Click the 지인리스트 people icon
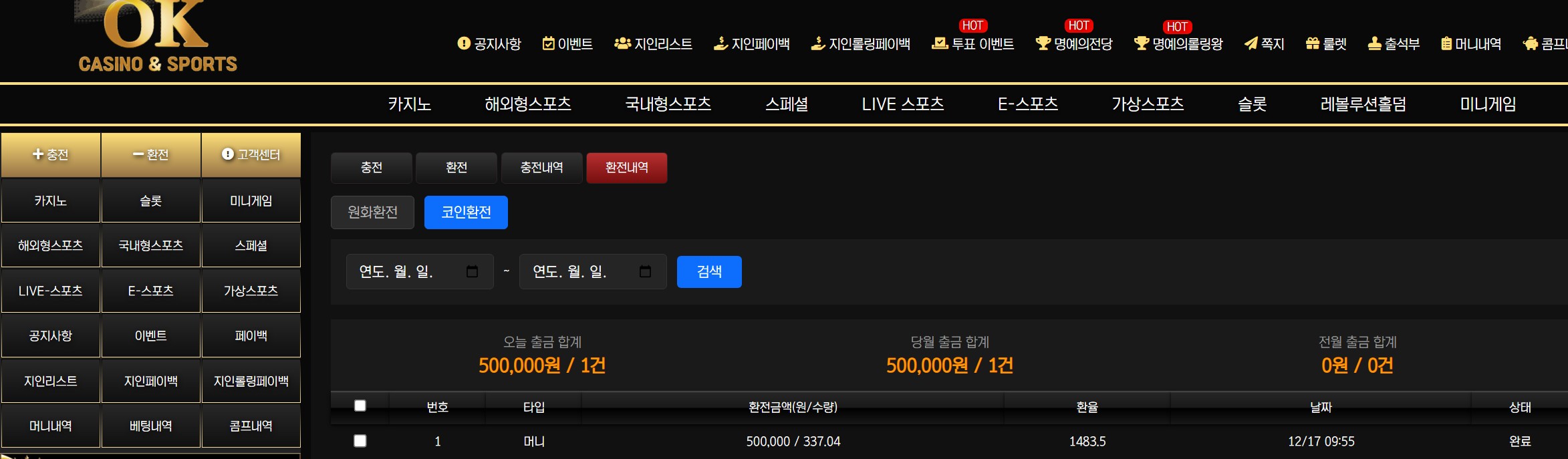The image size is (1568, 459). click(622, 43)
